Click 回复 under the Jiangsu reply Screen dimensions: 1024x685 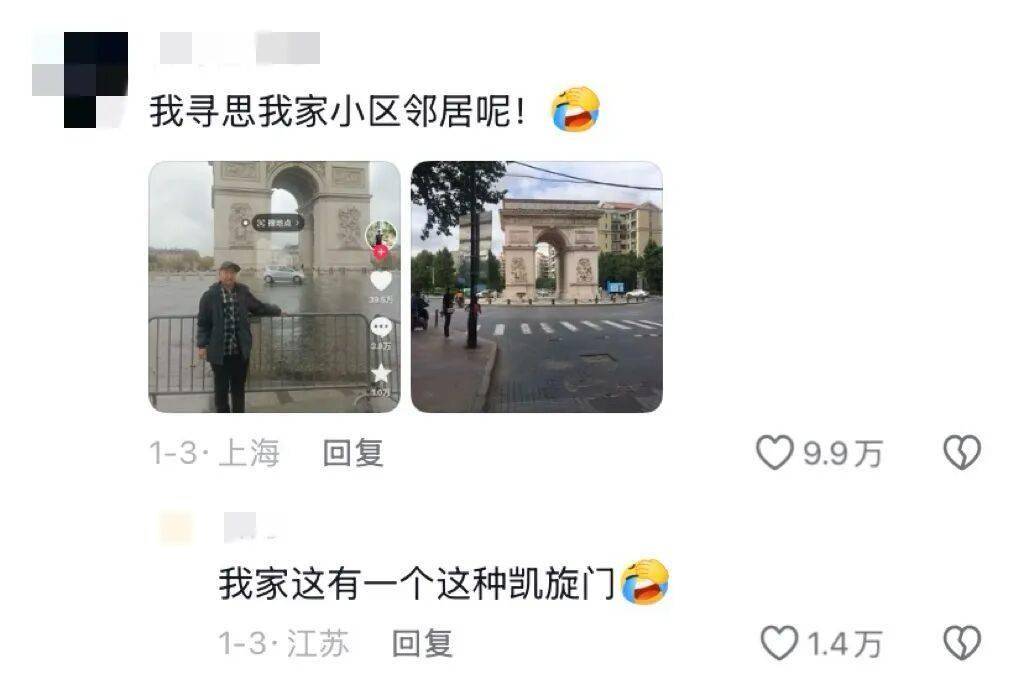[422, 643]
